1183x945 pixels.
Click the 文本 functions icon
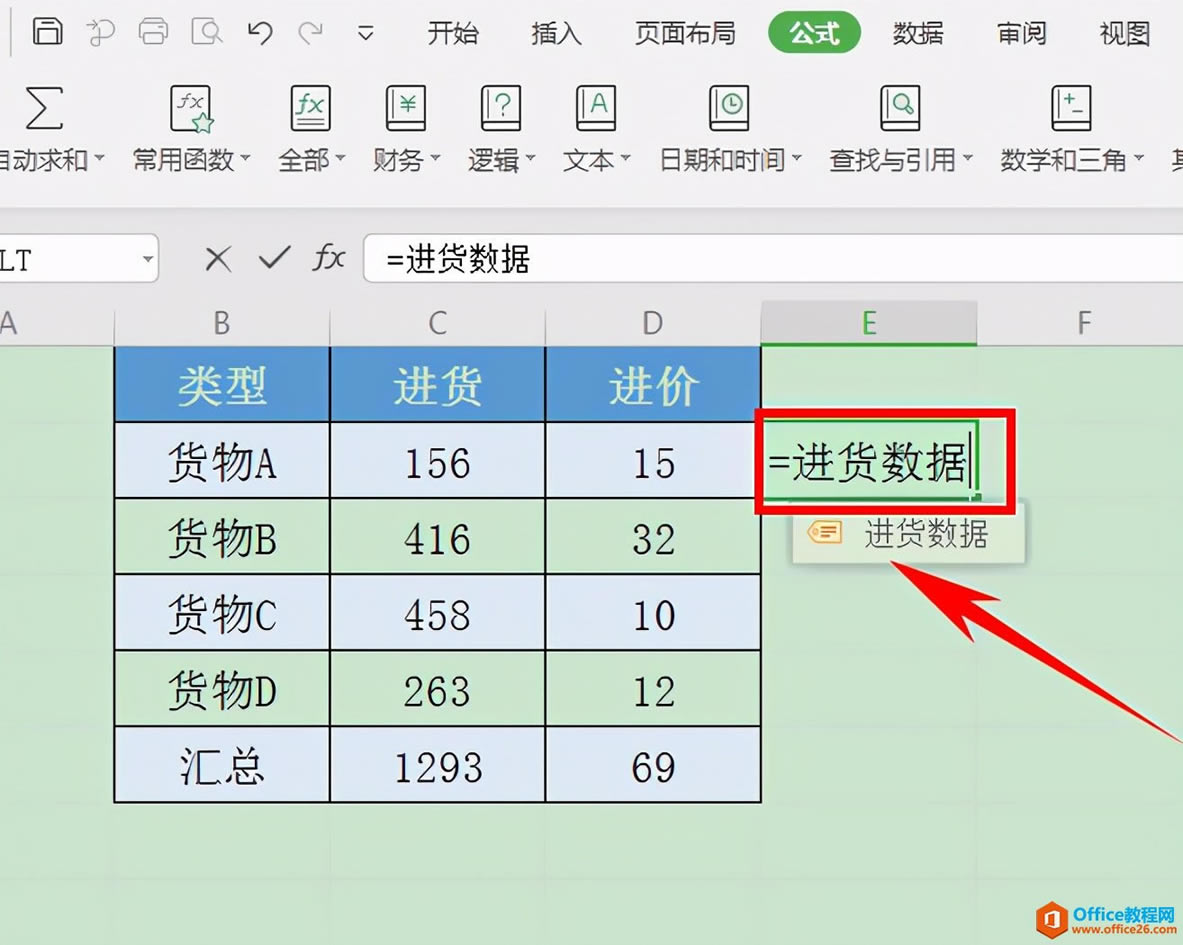coord(596,108)
